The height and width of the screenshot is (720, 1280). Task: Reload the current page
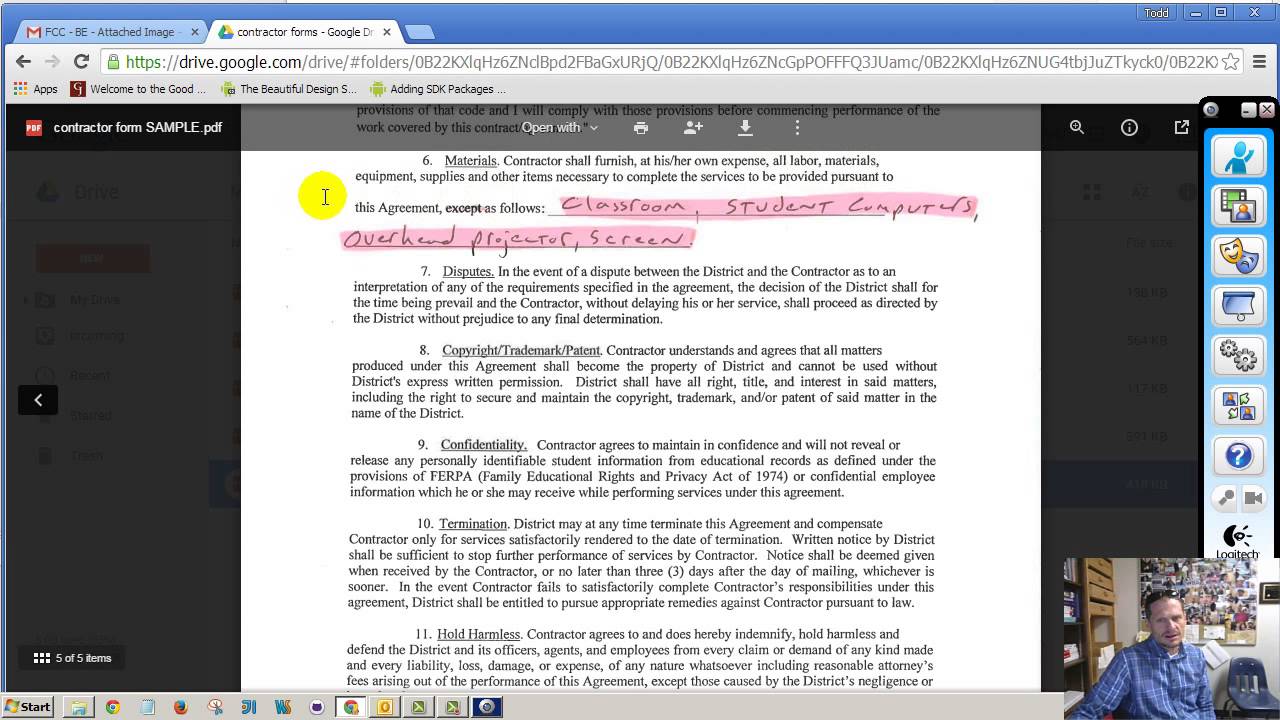click(x=82, y=62)
